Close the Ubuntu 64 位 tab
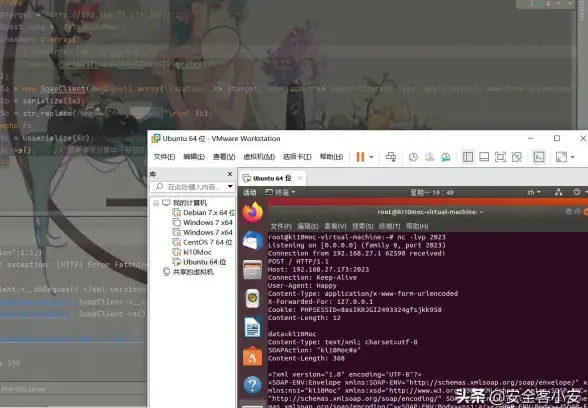 [300, 178]
